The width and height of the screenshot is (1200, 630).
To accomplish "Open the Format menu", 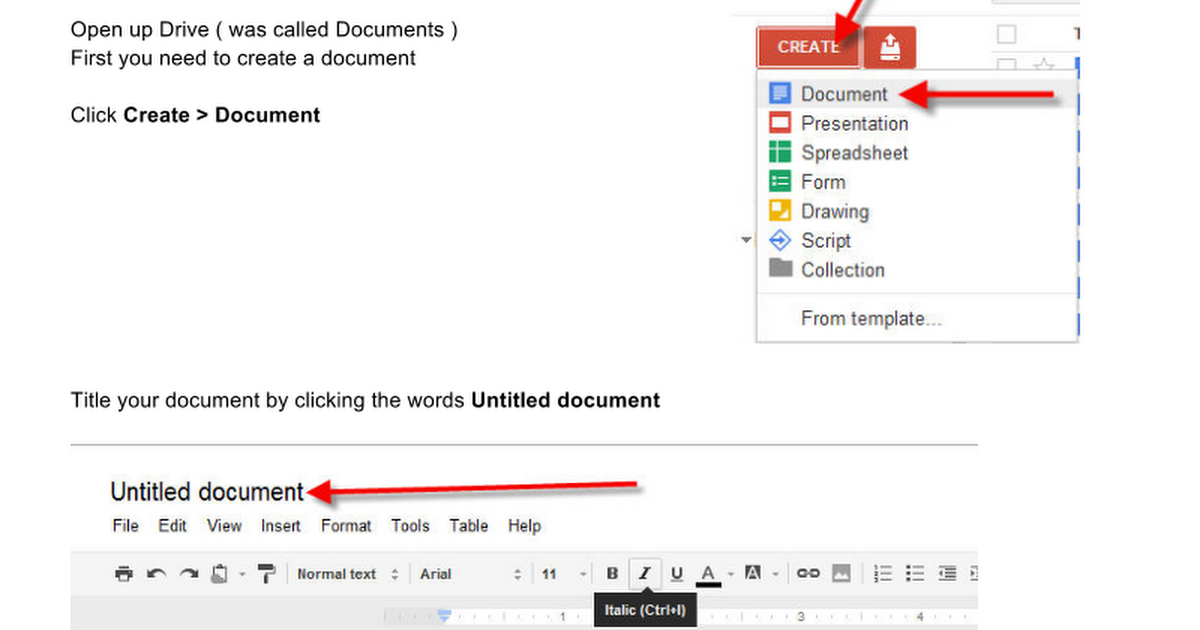I will tap(346, 526).
